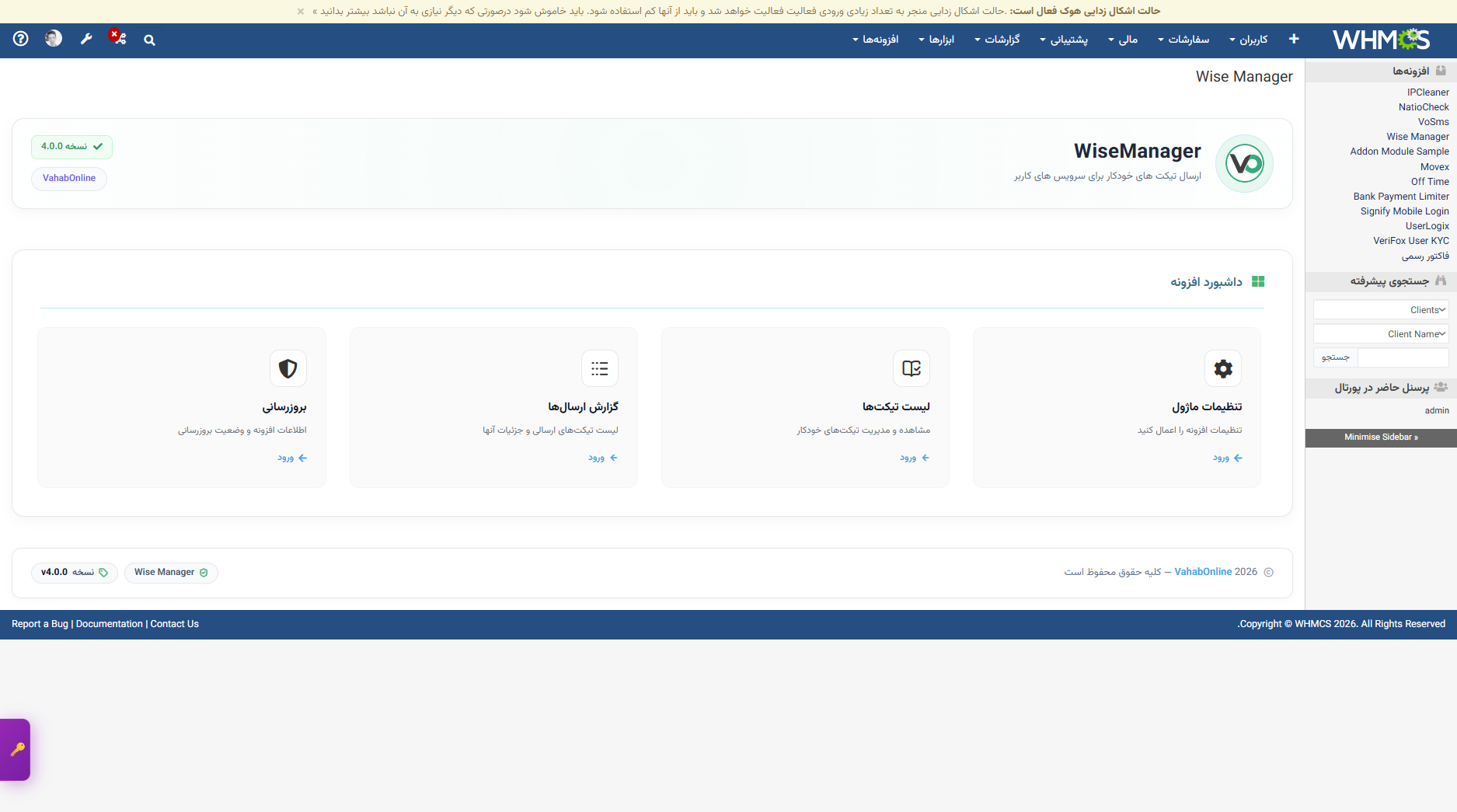Click the نسخه 4.0.0 version badge
The height and width of the screenshot is (812, 1457).
[71, 147]
